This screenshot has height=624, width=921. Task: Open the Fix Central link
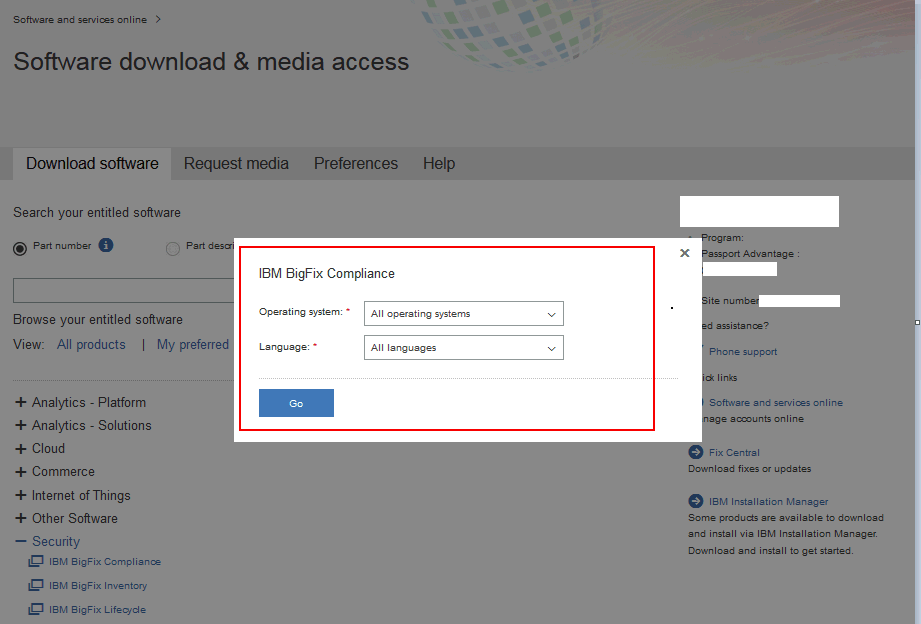(x=734, y=452)
